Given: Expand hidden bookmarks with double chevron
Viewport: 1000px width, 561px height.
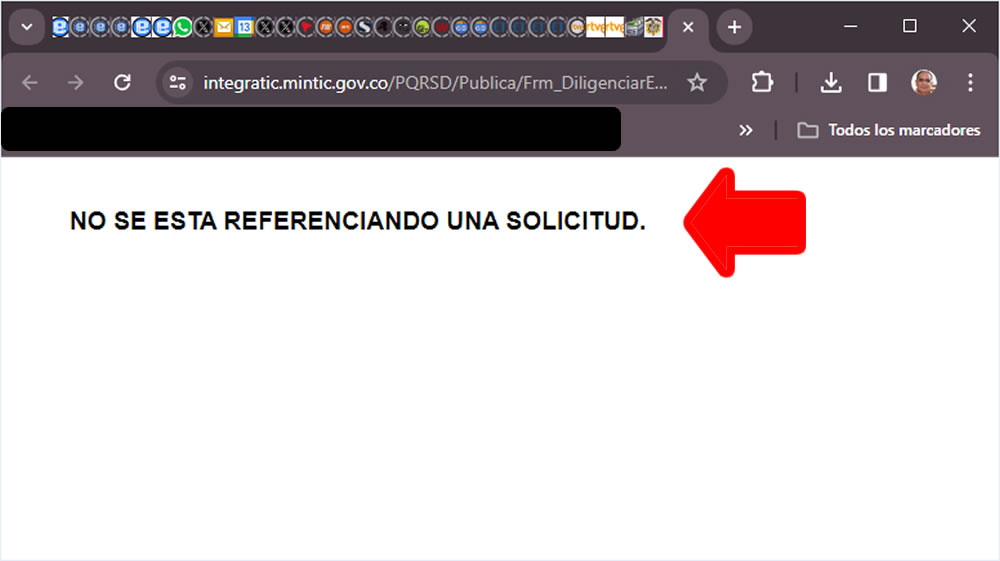Looking at the screenshot, I should click(x=746, y=131).
